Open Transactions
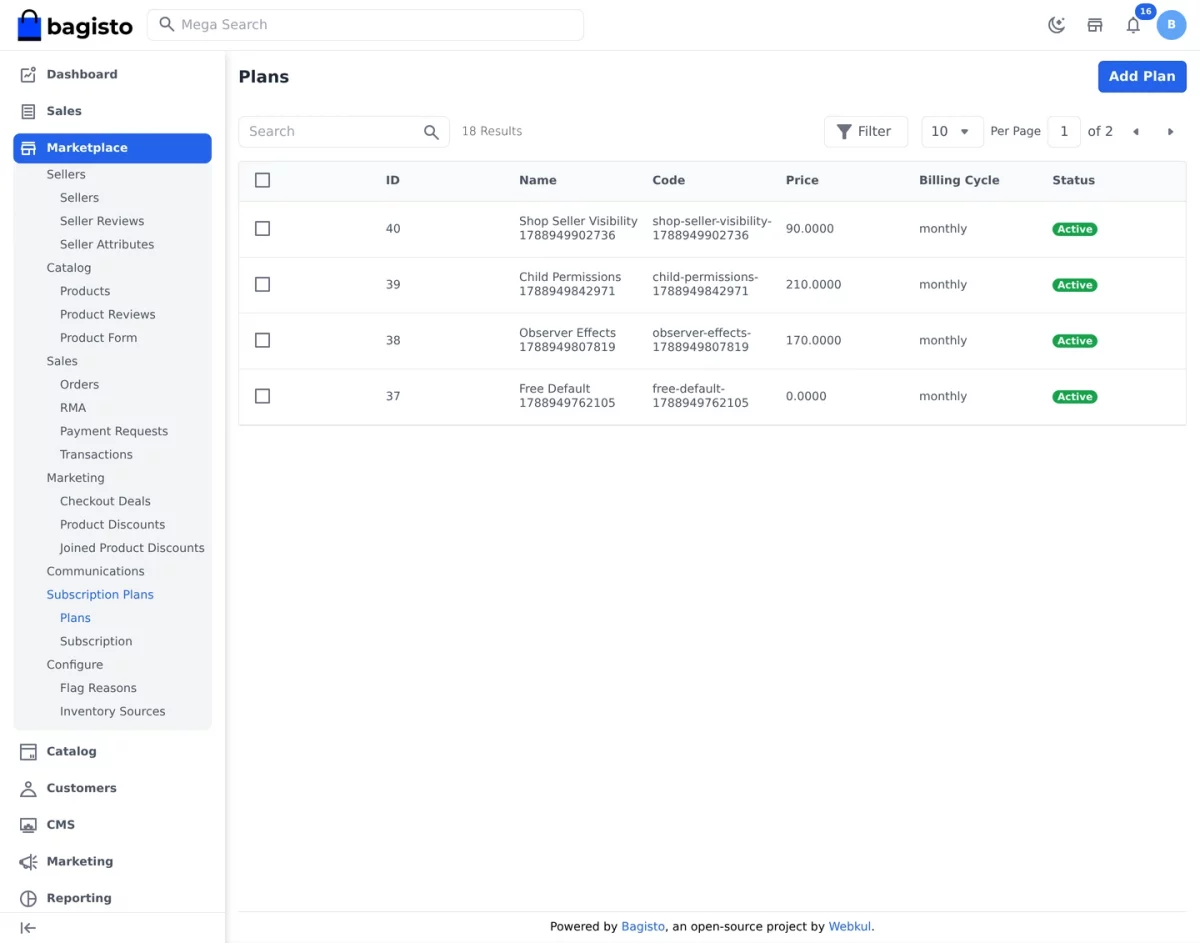Image resolution: width=1200 pixels, height=943 pixels. click(x=96, y=455)
